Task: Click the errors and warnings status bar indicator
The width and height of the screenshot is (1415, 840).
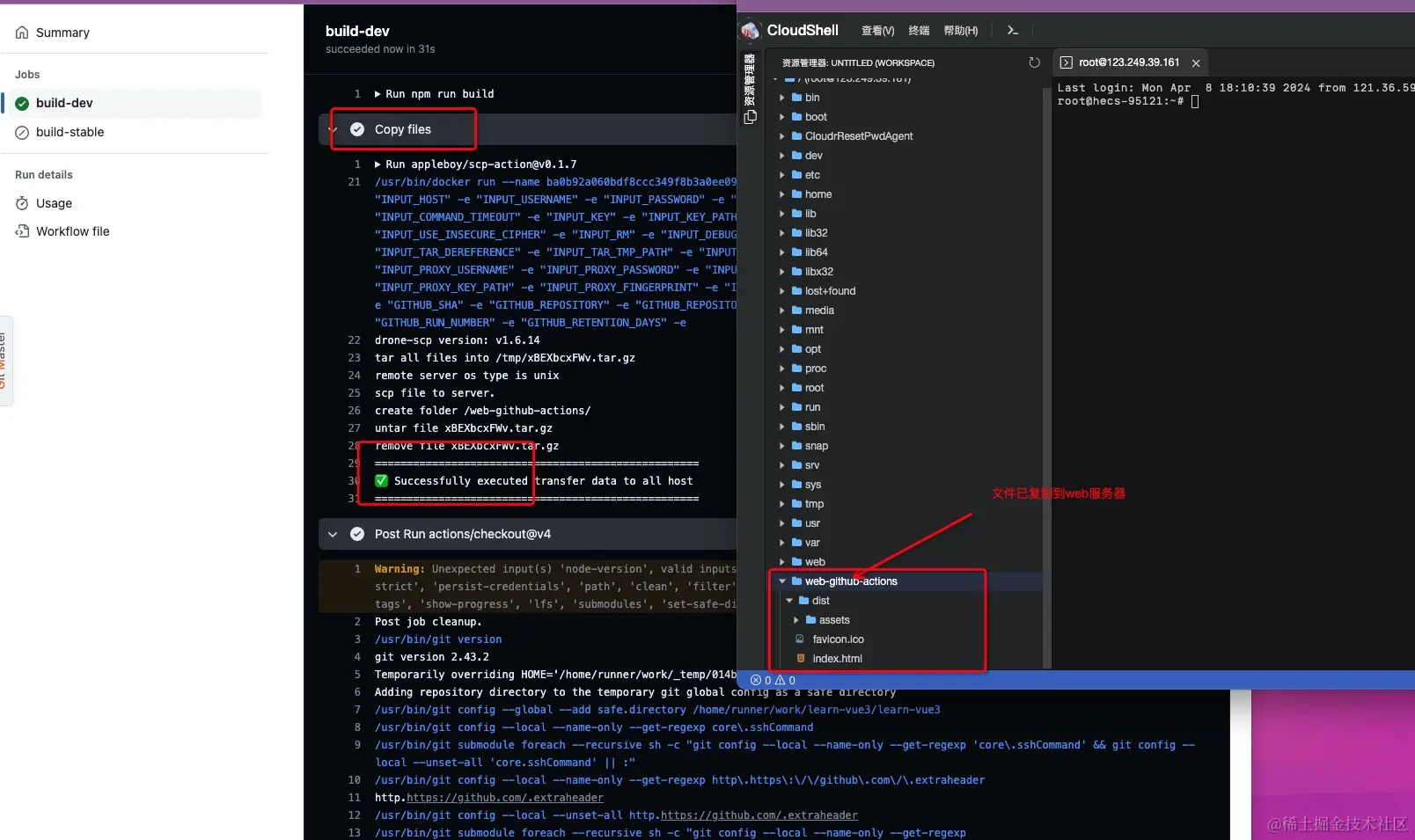Action: pyautogui.click(x=773, y=680)
